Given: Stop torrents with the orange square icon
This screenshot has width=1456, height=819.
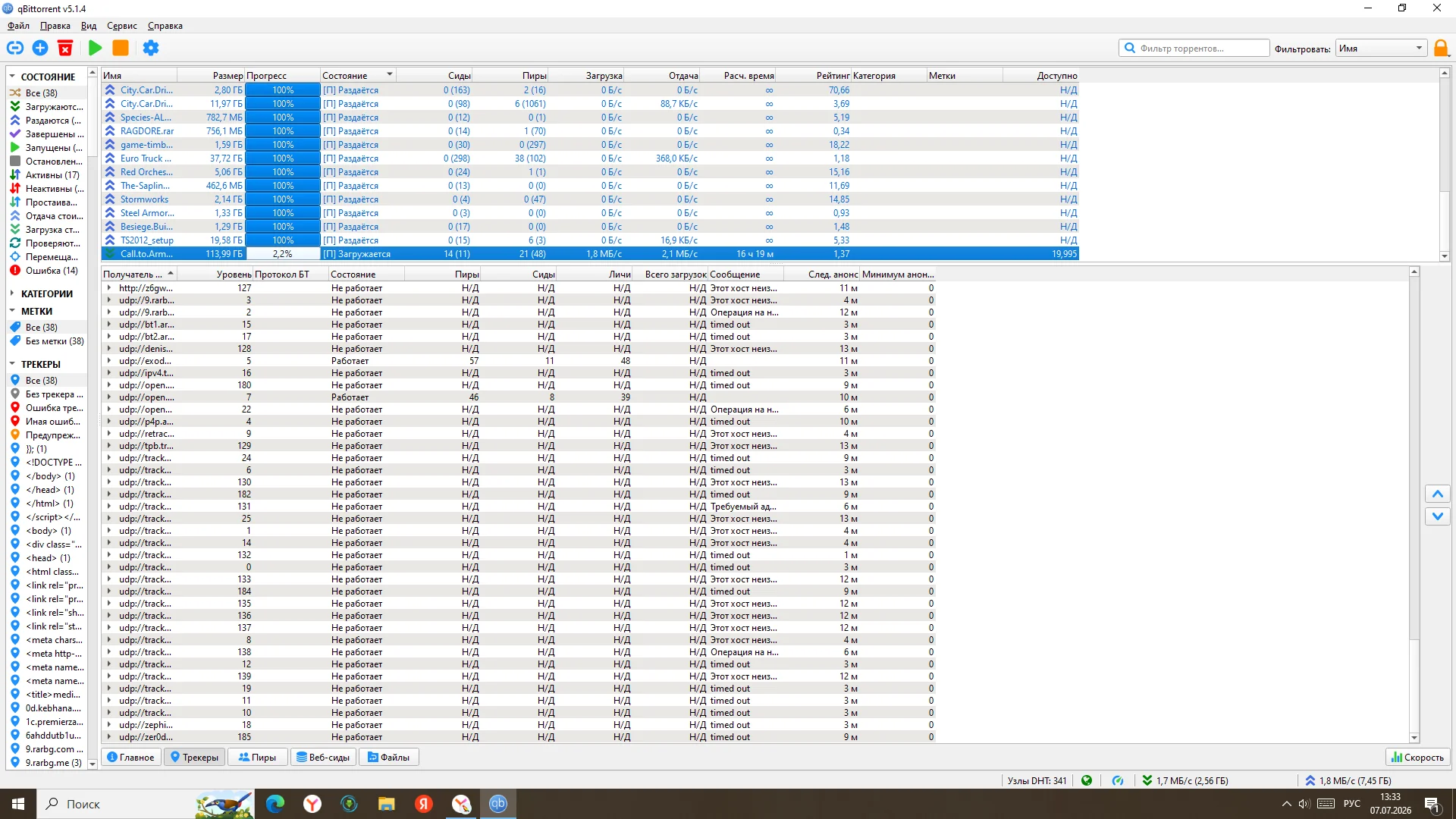Looking at the screenshot, I should (121, 48).
